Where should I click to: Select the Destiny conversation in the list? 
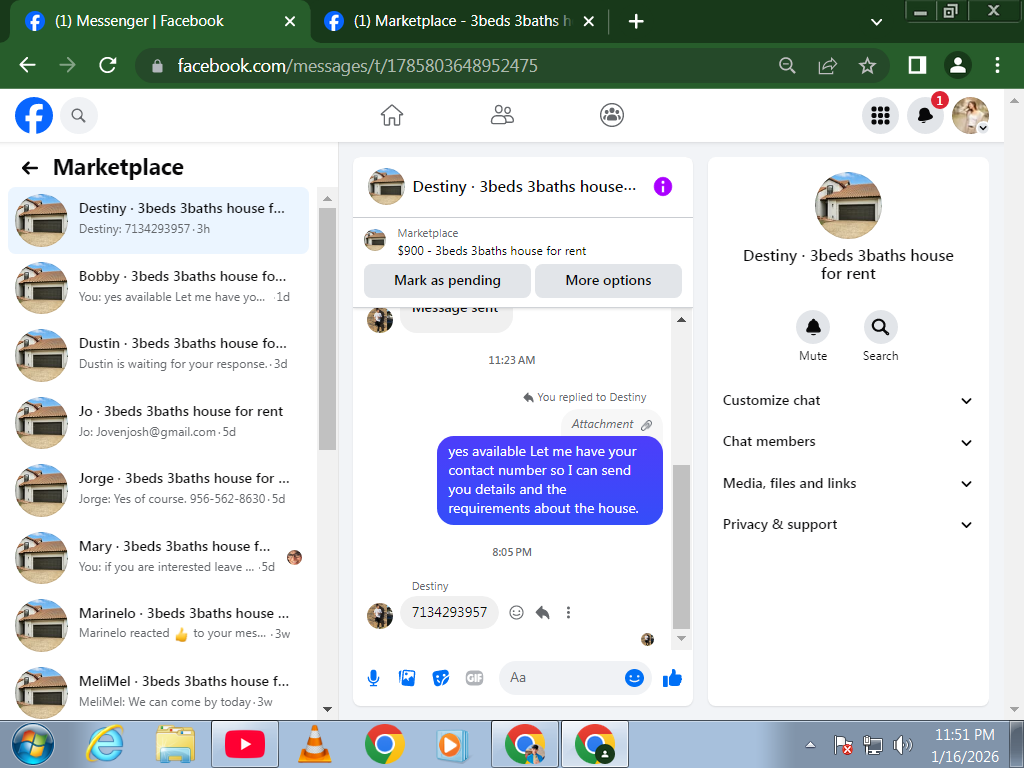[158, 220]
